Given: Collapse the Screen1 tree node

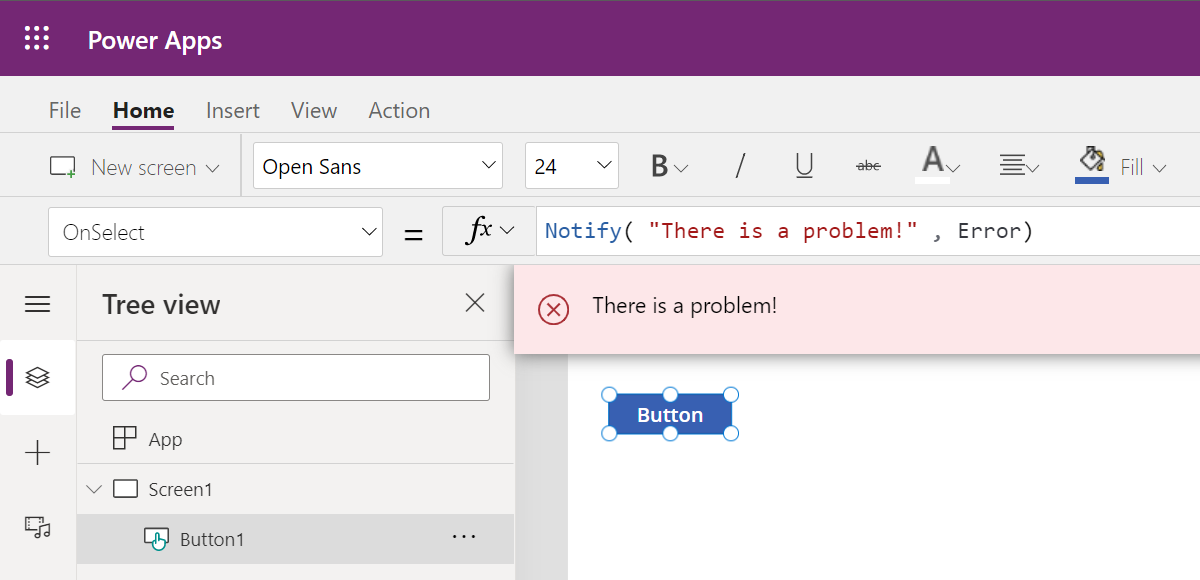Looking at the screenshot, I should tap(93, 489).
